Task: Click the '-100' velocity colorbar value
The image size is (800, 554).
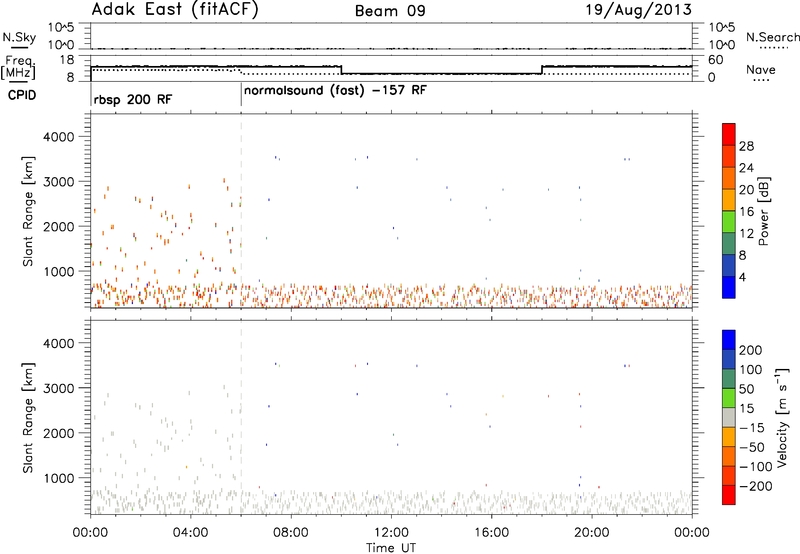Action: coord(755,466)
